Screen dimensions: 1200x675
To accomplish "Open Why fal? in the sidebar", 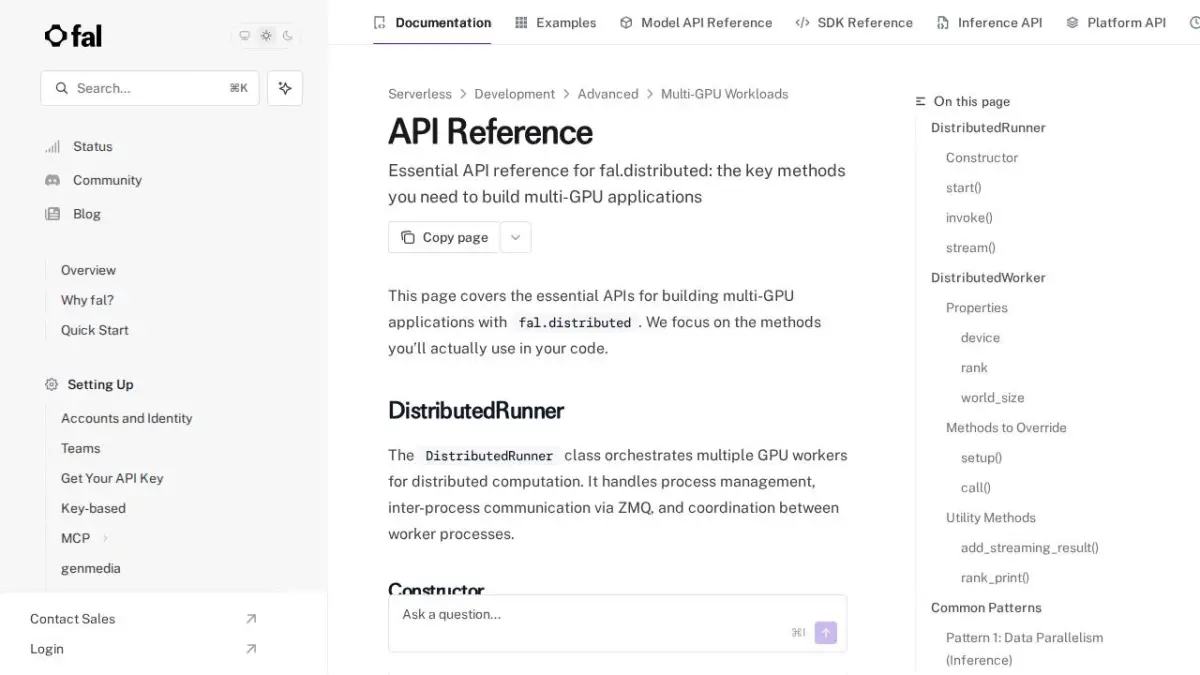I will (87, 300).
